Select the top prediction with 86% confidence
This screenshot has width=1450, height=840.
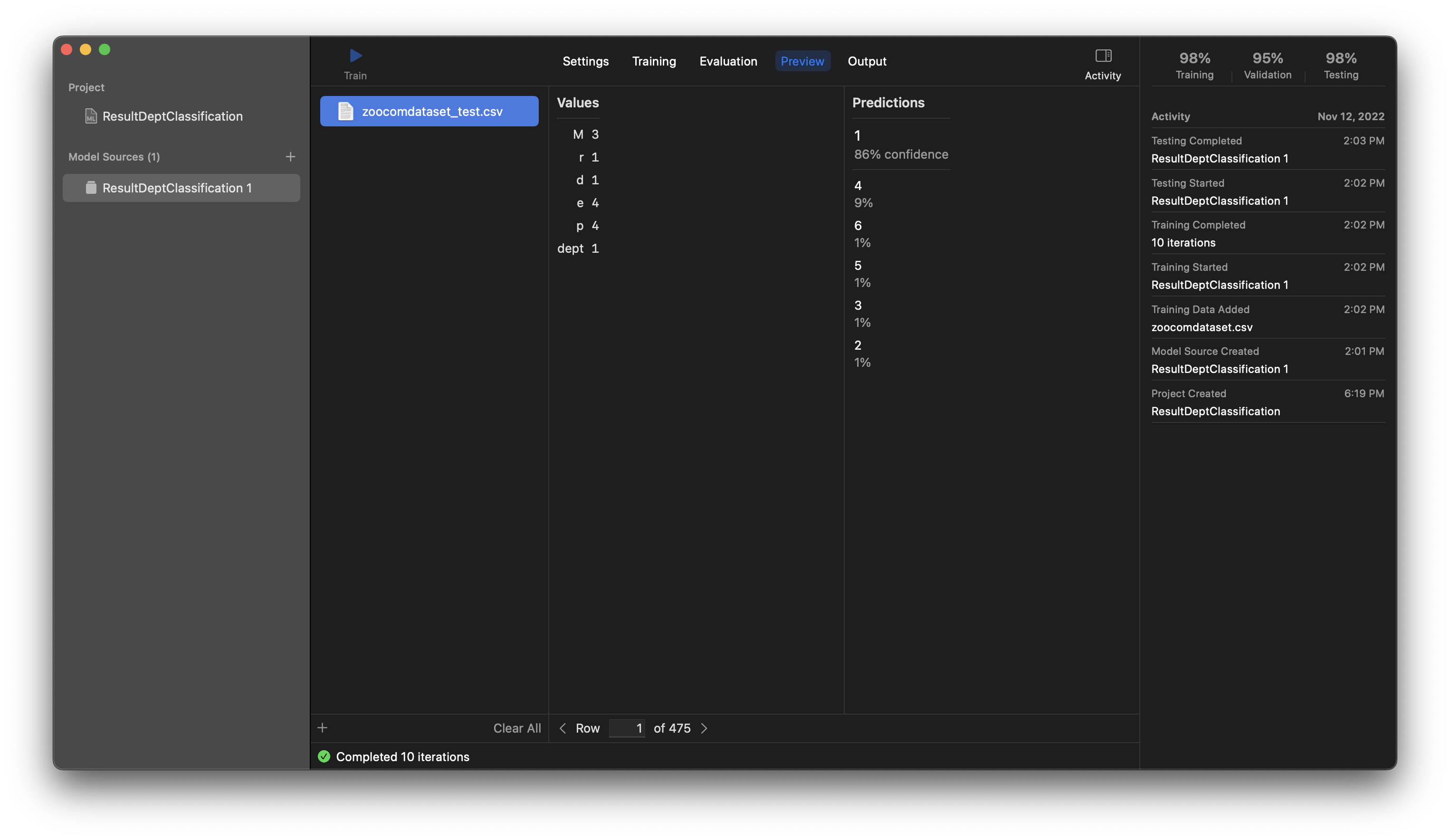point(900,145)
